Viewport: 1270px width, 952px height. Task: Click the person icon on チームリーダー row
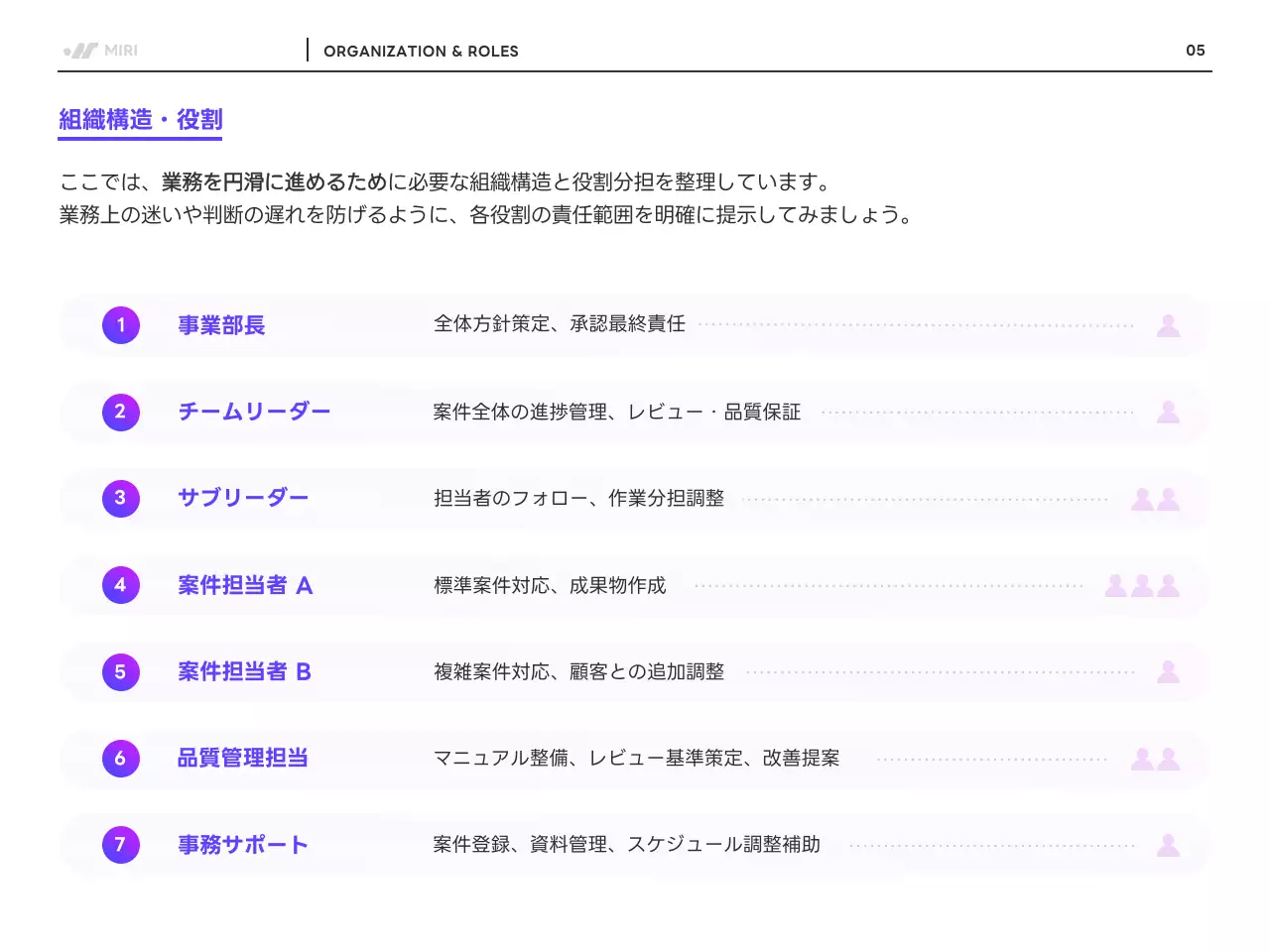pyautogui.click(x=1168, y=413)
